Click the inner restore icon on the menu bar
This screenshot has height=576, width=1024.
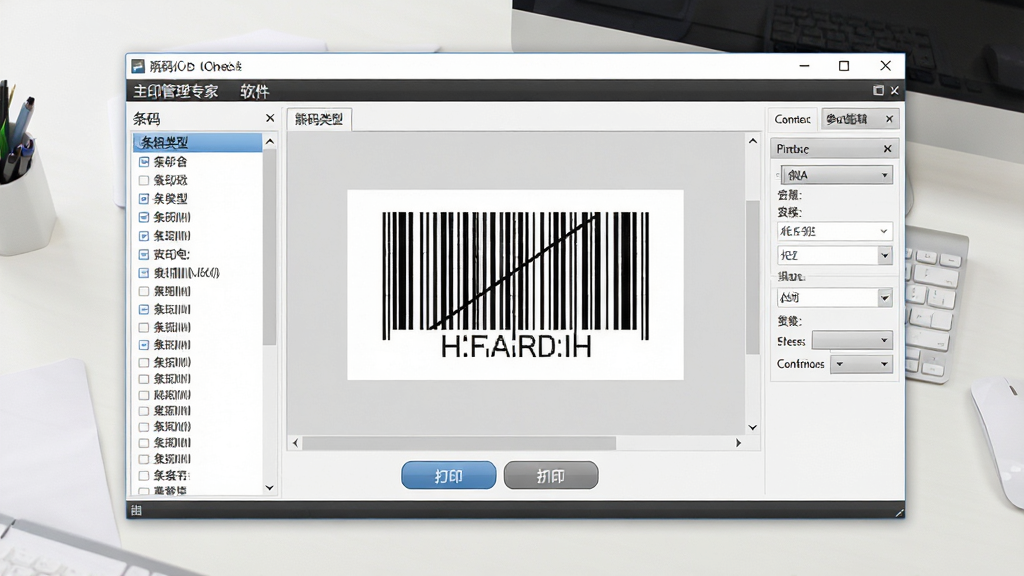[878, 90]
